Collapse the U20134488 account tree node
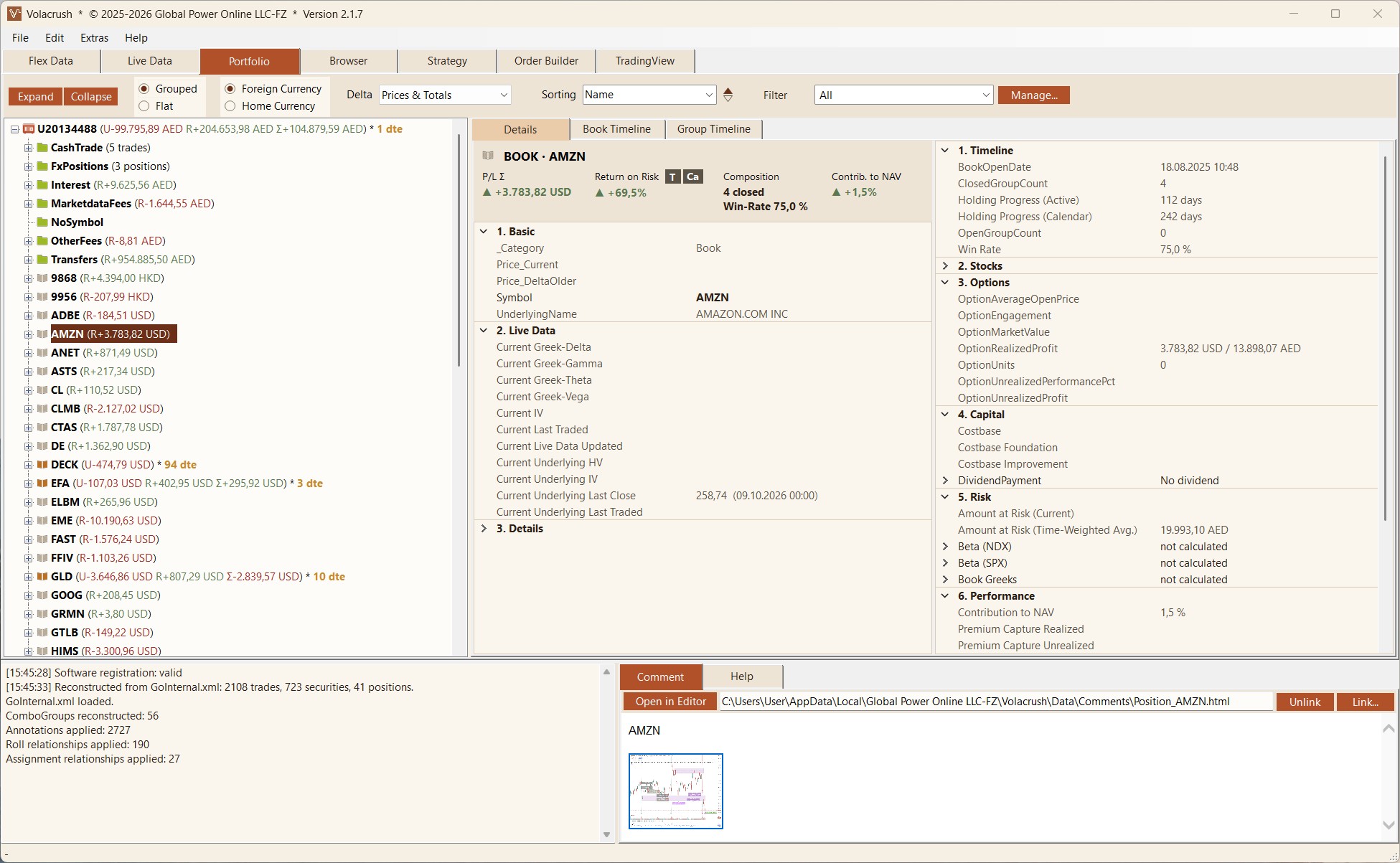The height and width of the screenshot is (863, 1400). pos(14,129)
